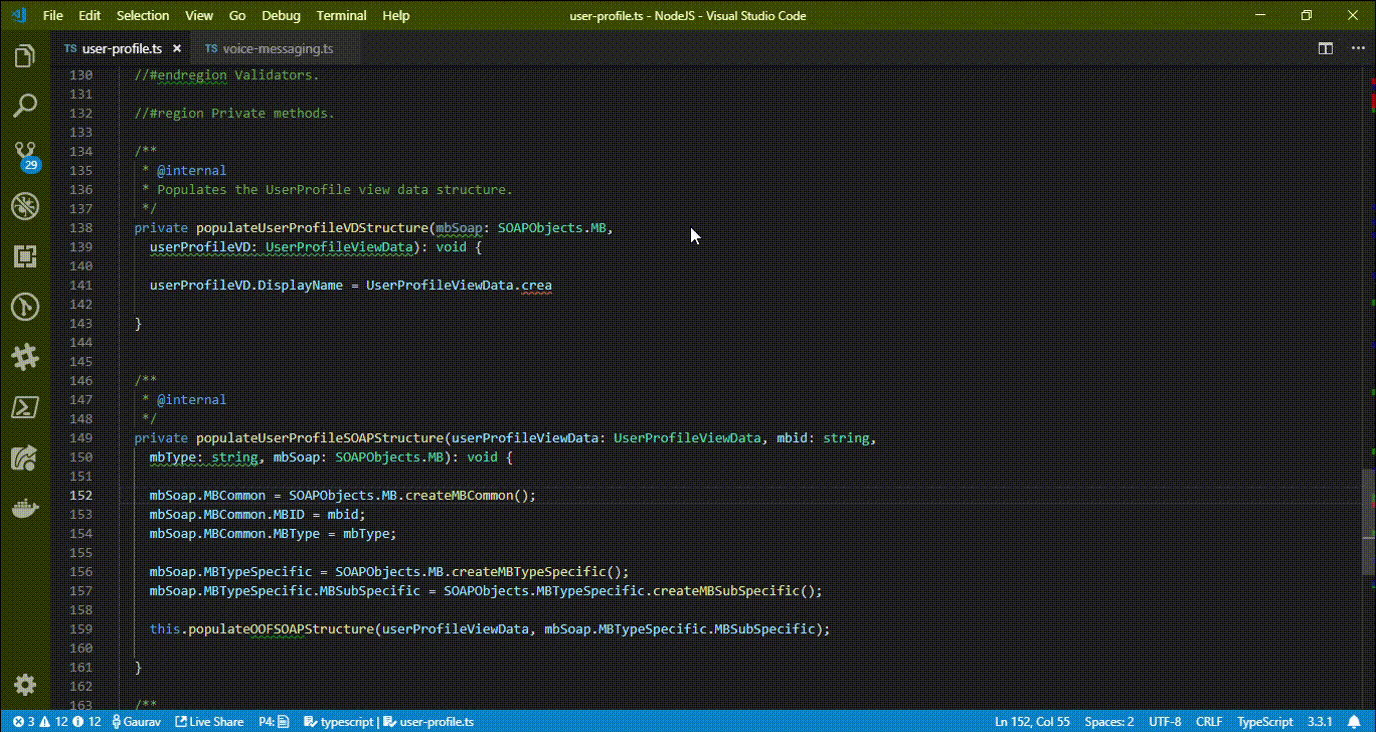The image size is (1376, 732).
Task: Click the '//#endregion Validators.' comment
Action: (x=226, y=75)
